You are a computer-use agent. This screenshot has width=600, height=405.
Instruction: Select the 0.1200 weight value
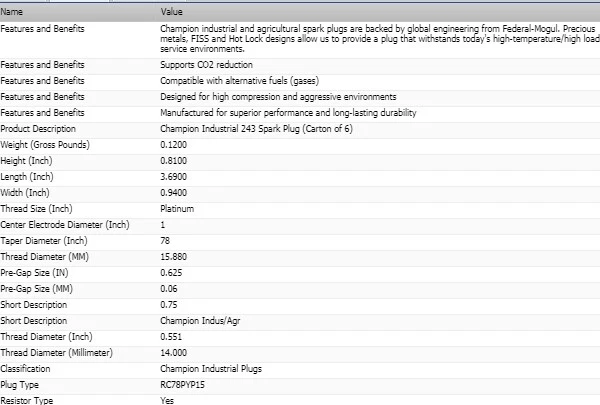[173, 145]
